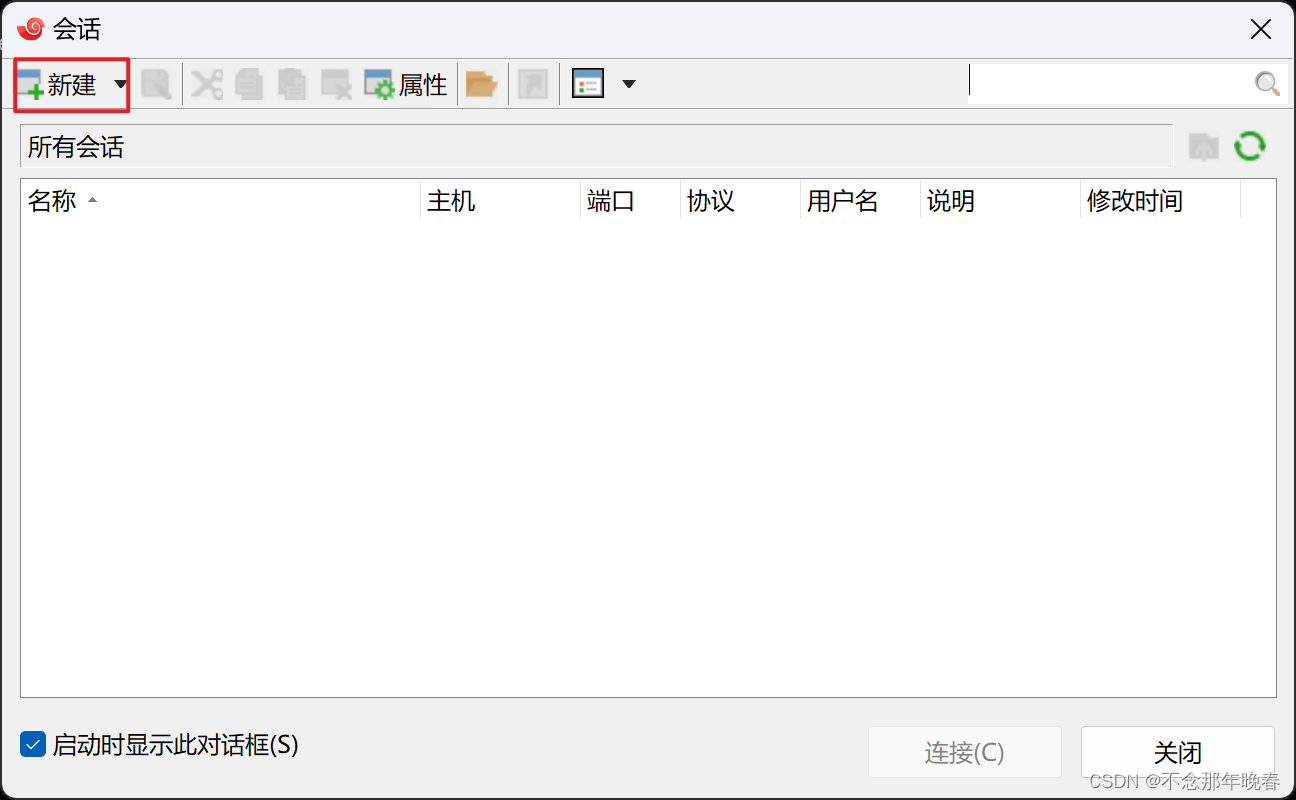Click the greyed save-as disk icon
This screenshot has height=800, width=1296.
click(x=156, y=85)
